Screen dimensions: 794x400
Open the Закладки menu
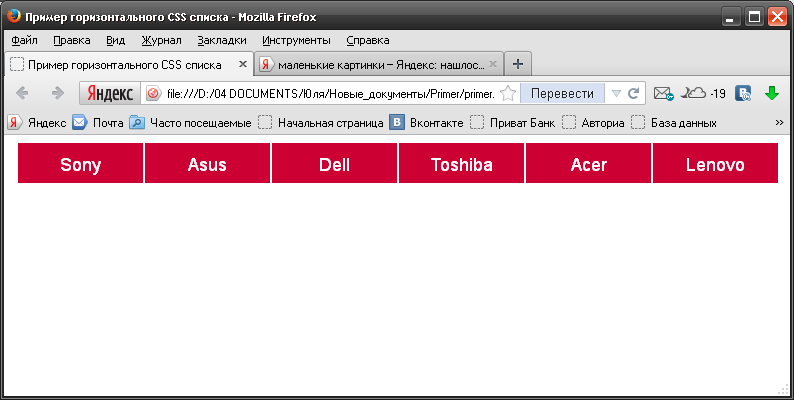click(222, 40)
